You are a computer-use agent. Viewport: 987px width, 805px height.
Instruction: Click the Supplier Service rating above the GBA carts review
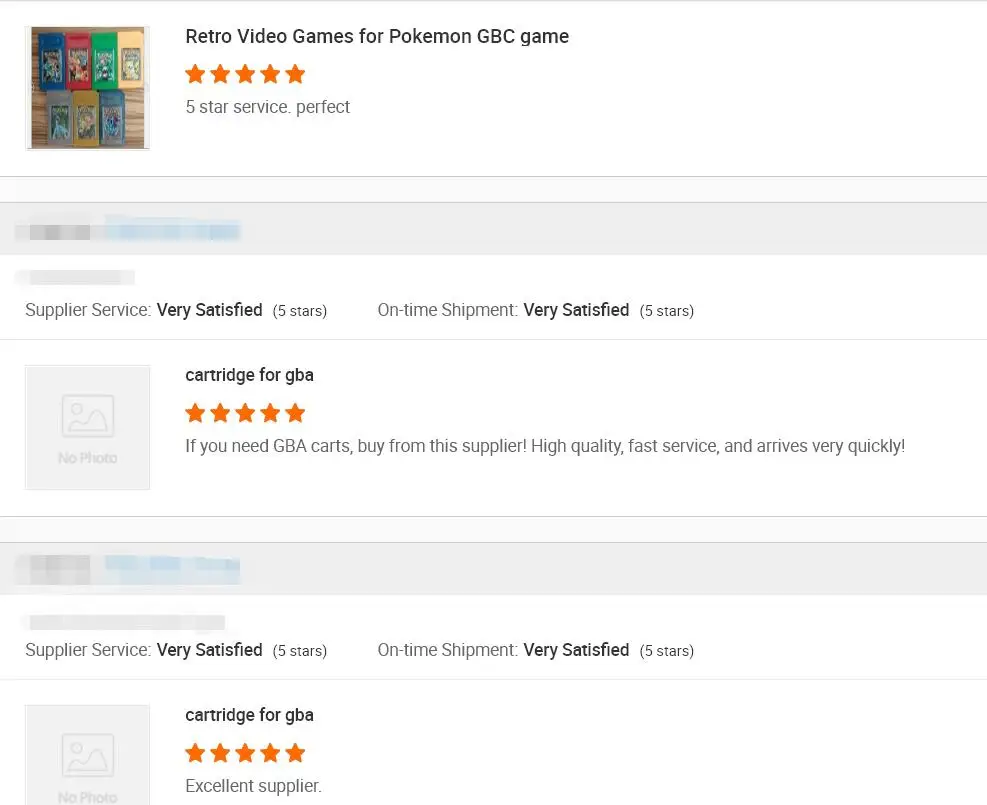[x=209, y=310]
